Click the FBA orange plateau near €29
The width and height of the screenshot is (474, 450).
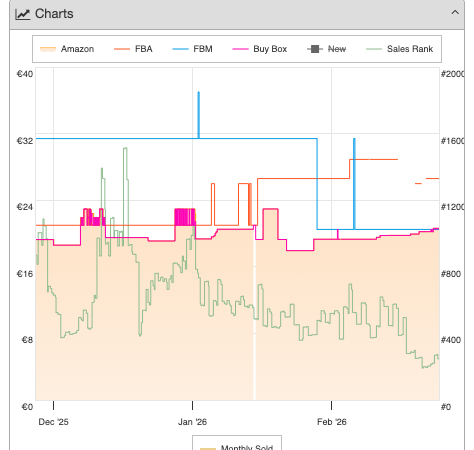[373, 159]
